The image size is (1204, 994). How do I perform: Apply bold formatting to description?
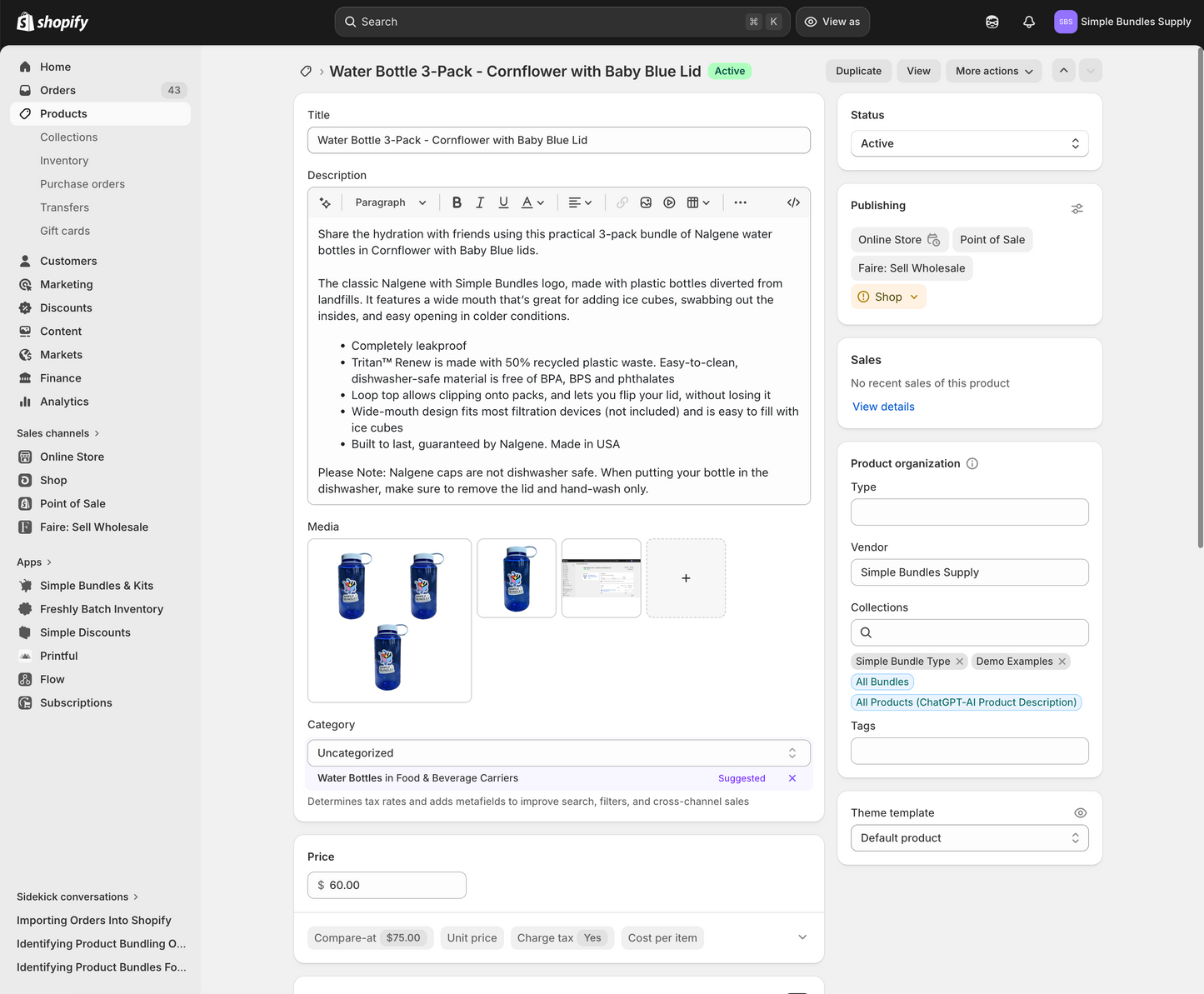point(457,202)
